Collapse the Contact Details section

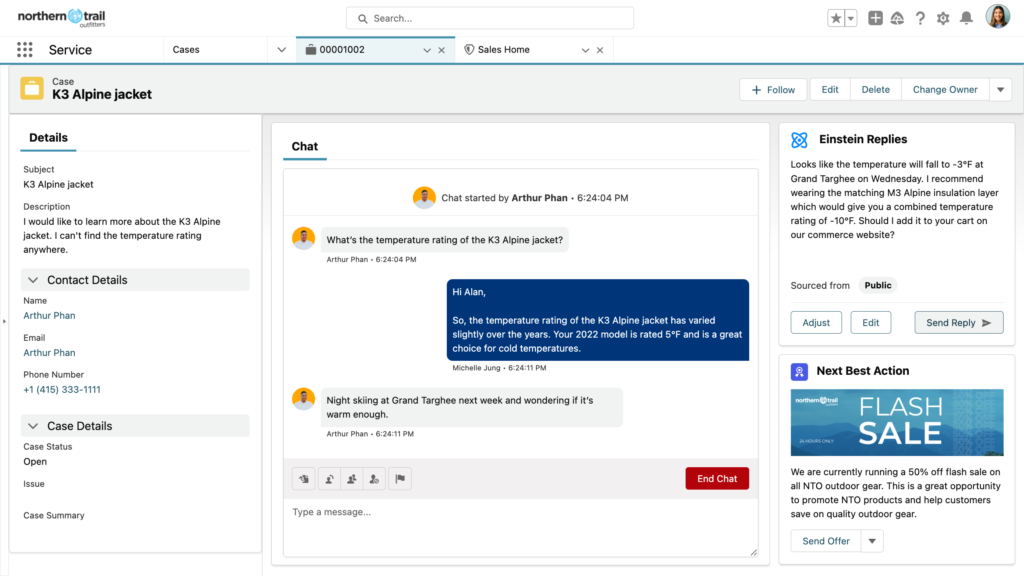point(33,280)
